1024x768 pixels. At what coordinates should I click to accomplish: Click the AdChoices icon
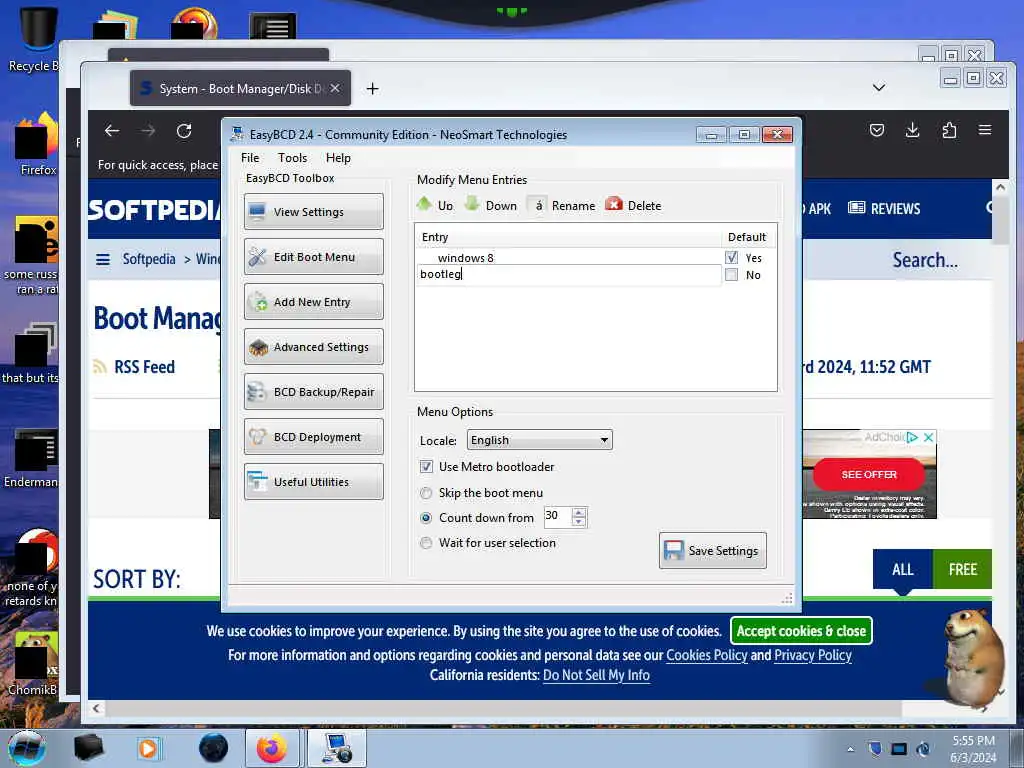[912, 437]
